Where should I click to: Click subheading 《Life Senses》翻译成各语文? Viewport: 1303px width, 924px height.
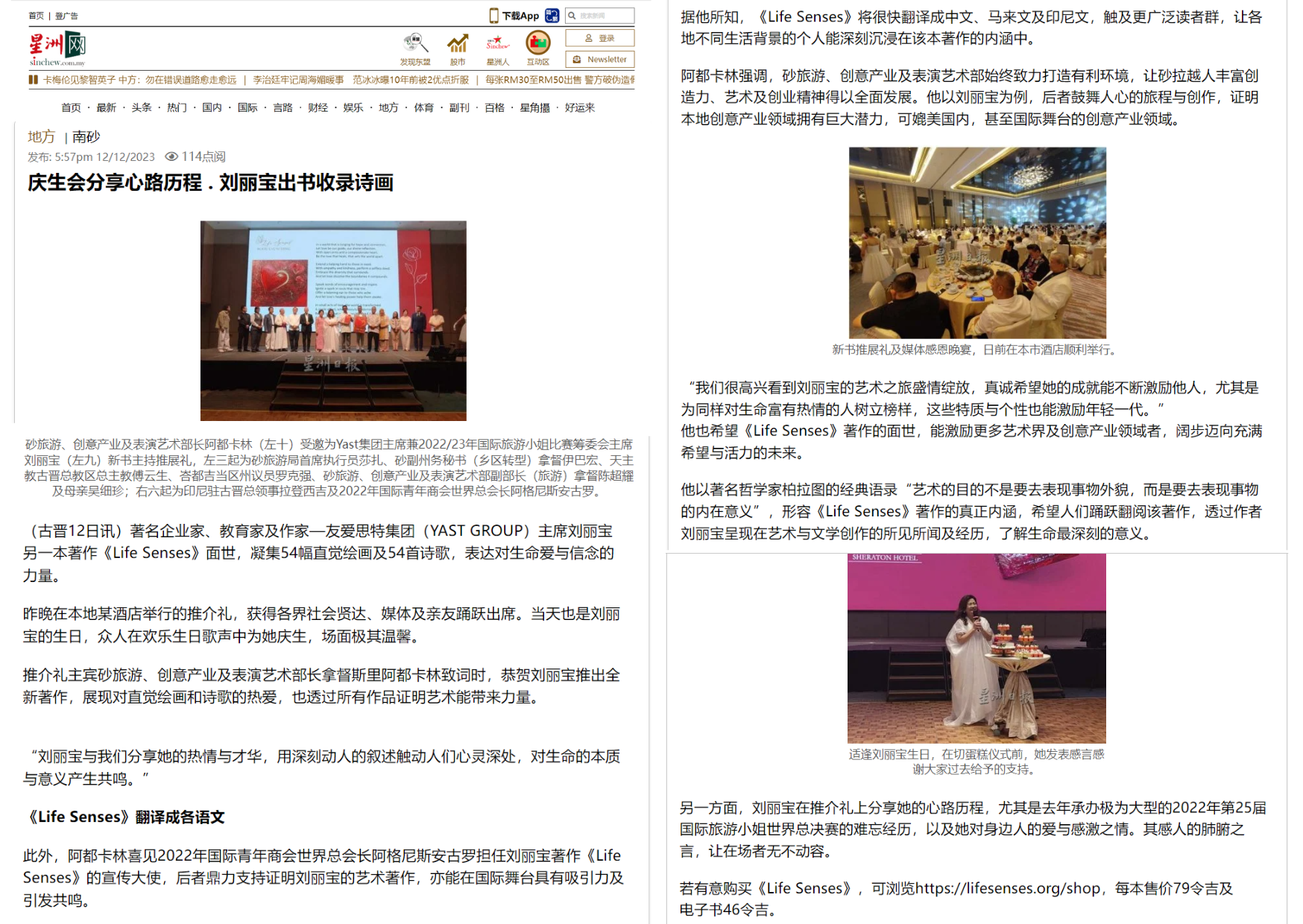(x=124, y=817)
